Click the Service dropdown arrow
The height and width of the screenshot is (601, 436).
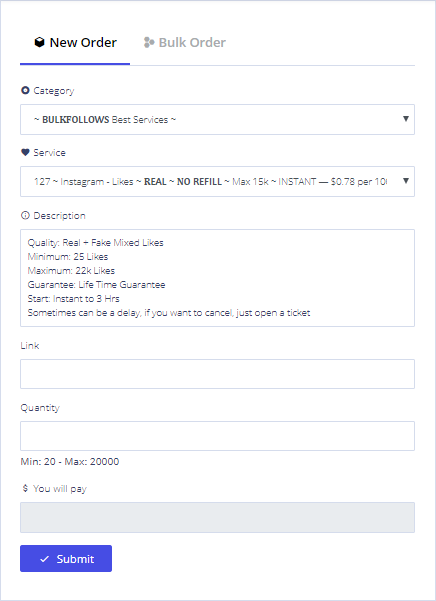point(406,181)
